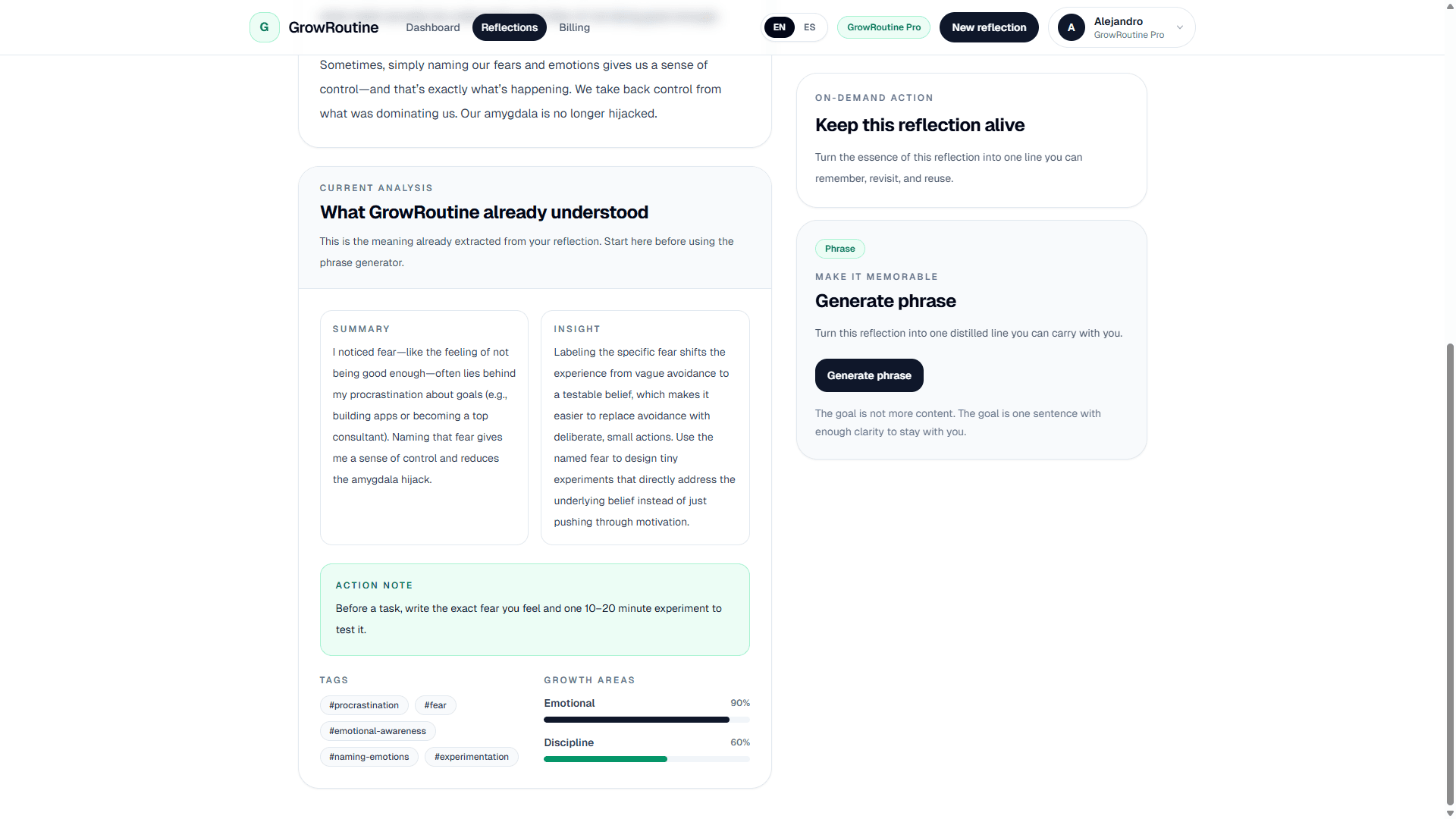Viewport: 1456px width, 819px height.
Task: Click the Discipline growth progress bar
Action: click(x=646, y=759)
